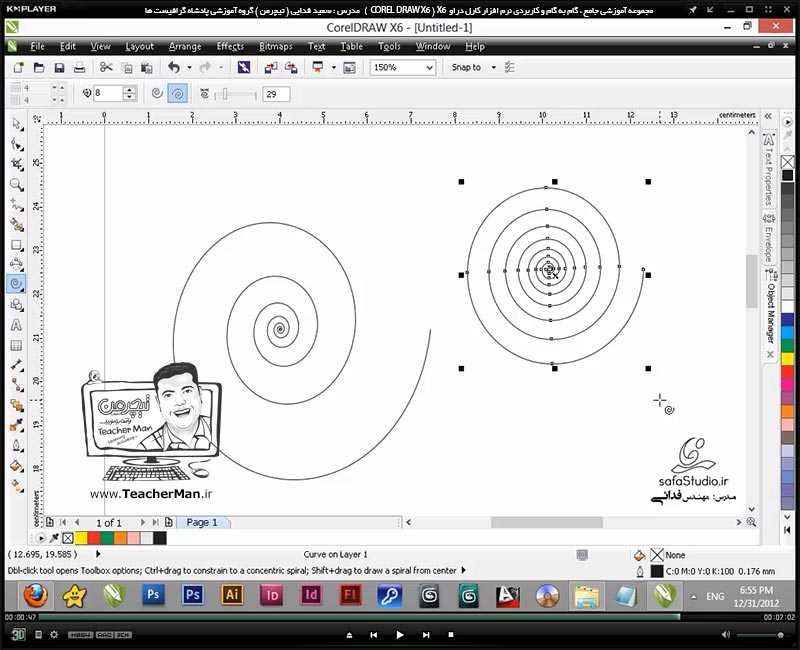The height and width of the screenshot is (650, 800).
Task: Open the Bitmaps menu
Action: pyautogui.click(x=276, y=46)
